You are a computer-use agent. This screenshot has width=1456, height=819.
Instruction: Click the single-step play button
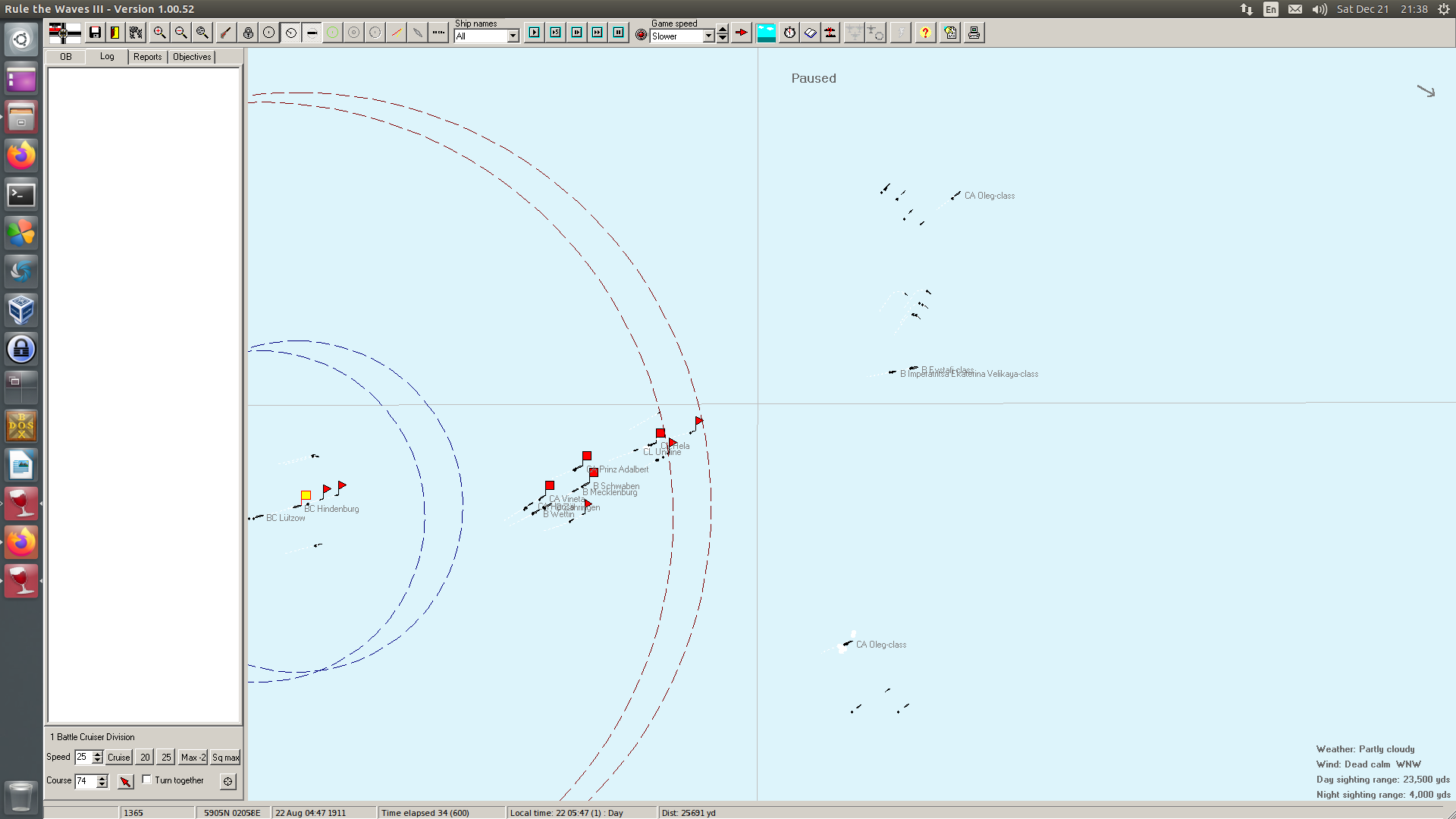[x=535, y=33]
